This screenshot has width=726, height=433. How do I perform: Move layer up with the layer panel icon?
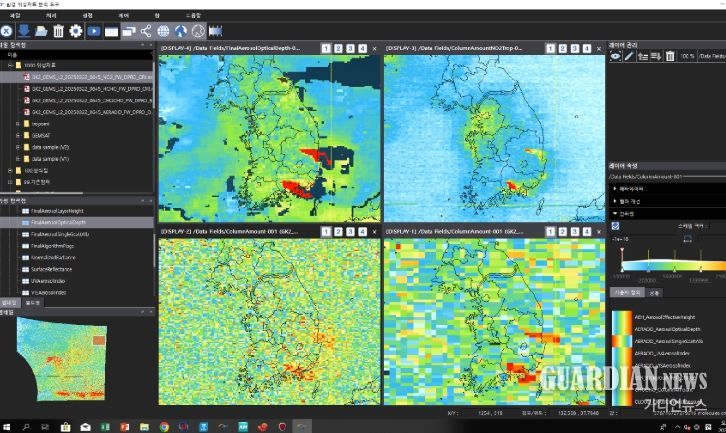(643, 56)
